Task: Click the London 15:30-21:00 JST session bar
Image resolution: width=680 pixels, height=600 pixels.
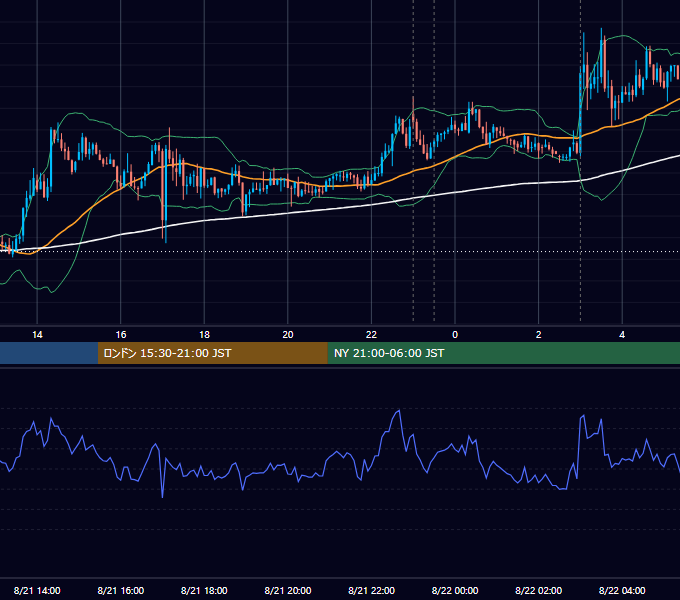Action: [x=212, y=353]
